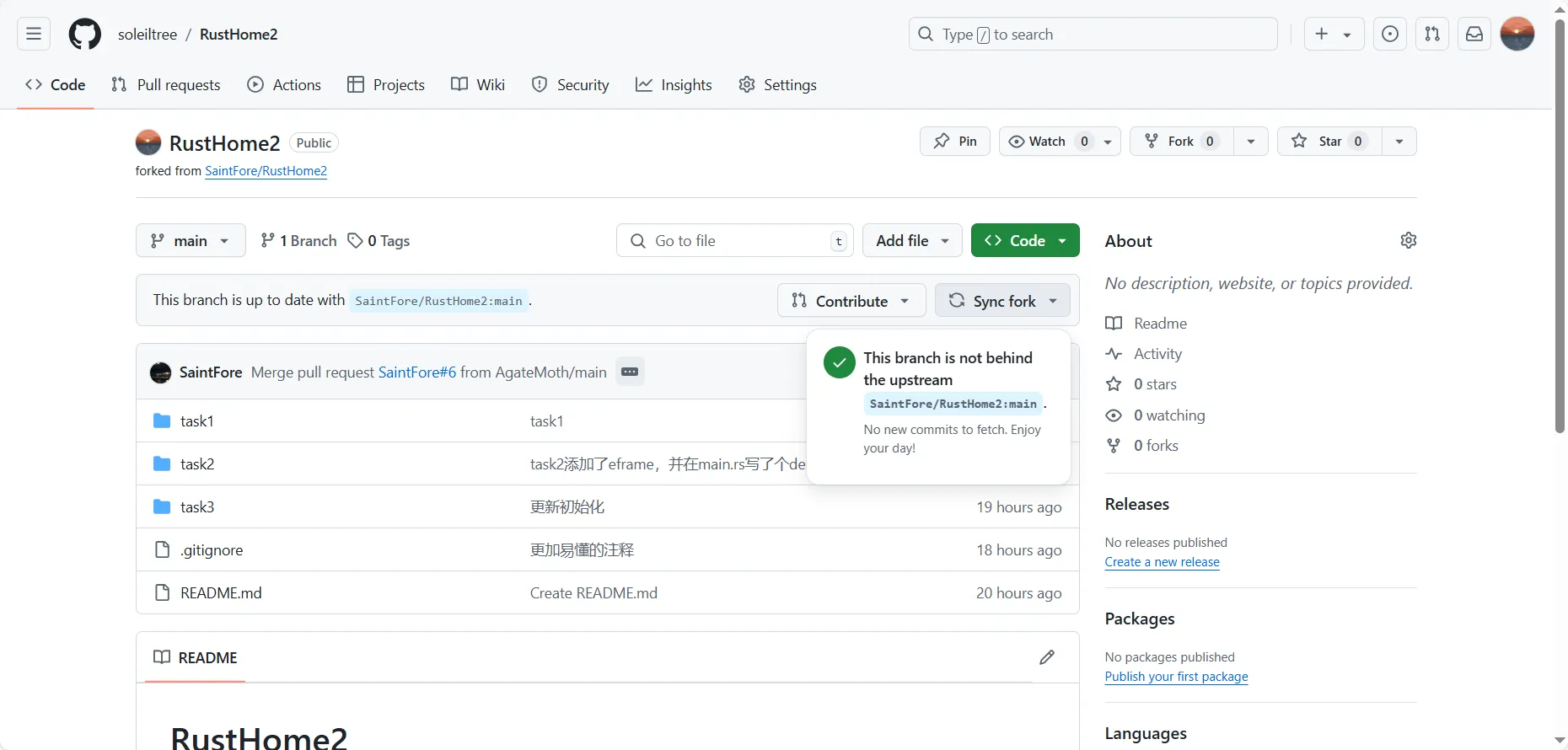The height and width of the screenshot is (750, 1568).
Task: Open the notifications inbox icon
Action: (1474, 35)
